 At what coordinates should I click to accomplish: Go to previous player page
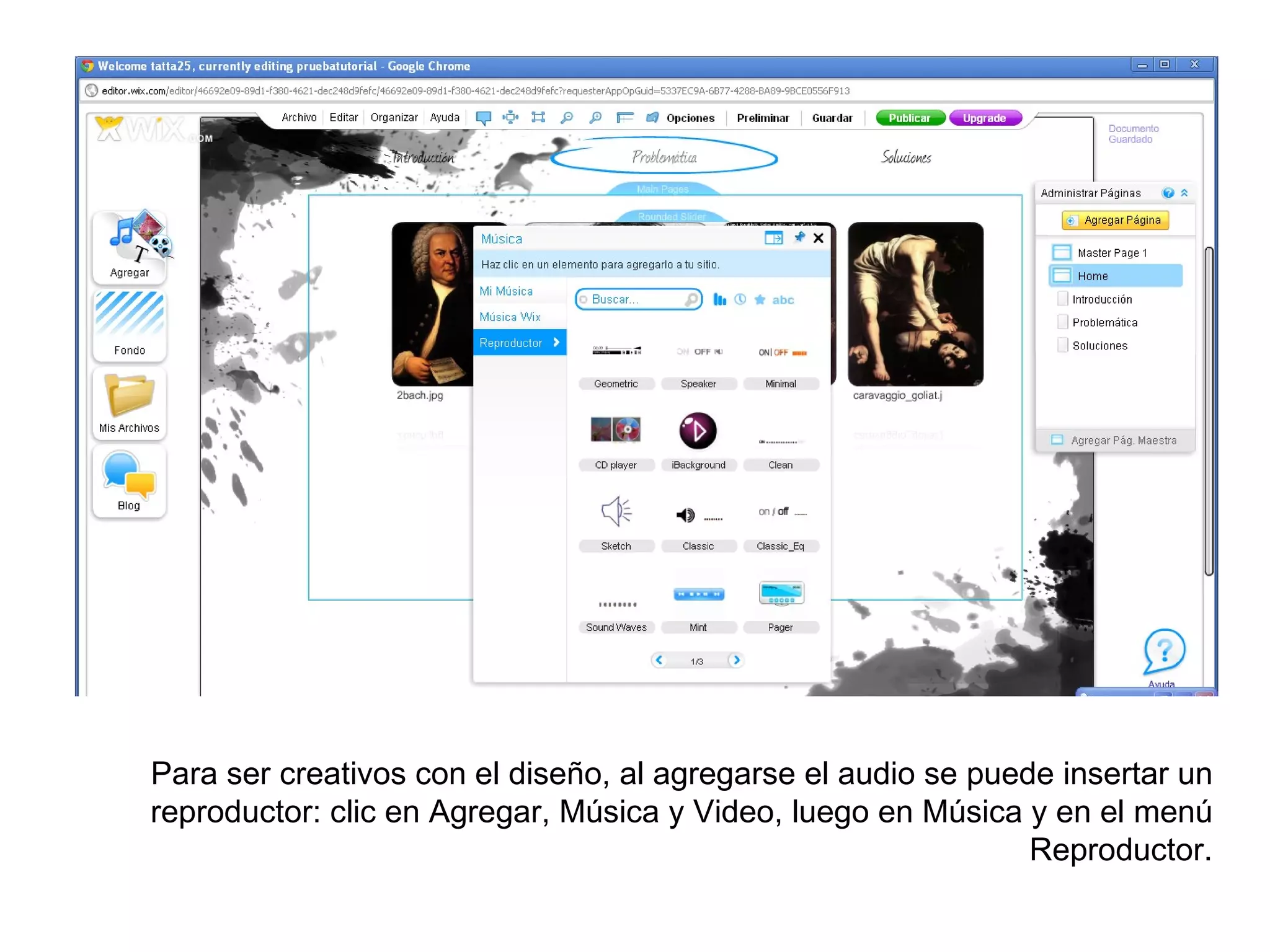pos(659,661)
